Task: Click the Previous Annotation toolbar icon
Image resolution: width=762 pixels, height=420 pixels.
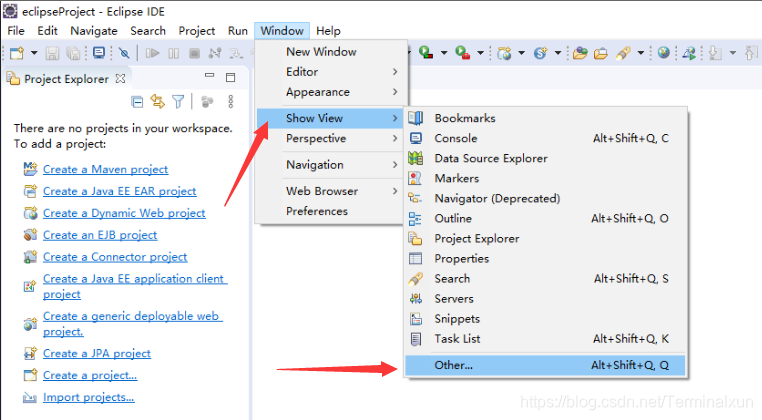Action: pos(751,52)
